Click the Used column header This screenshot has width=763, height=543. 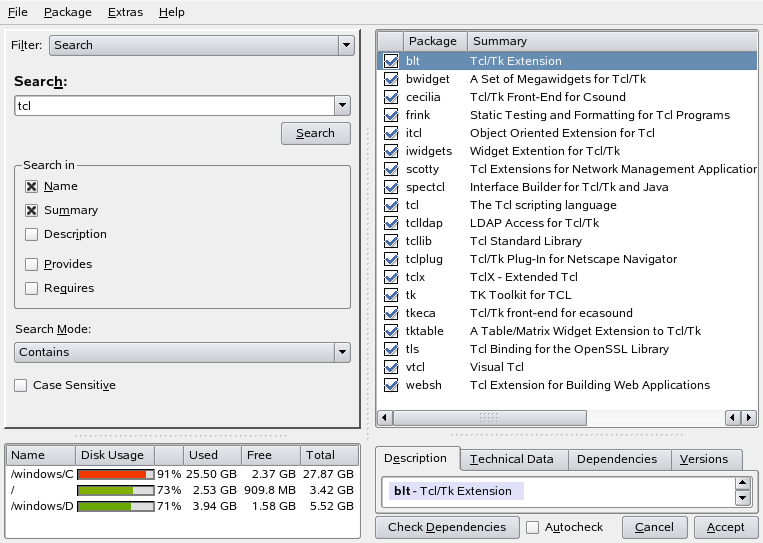click(212, 455)
